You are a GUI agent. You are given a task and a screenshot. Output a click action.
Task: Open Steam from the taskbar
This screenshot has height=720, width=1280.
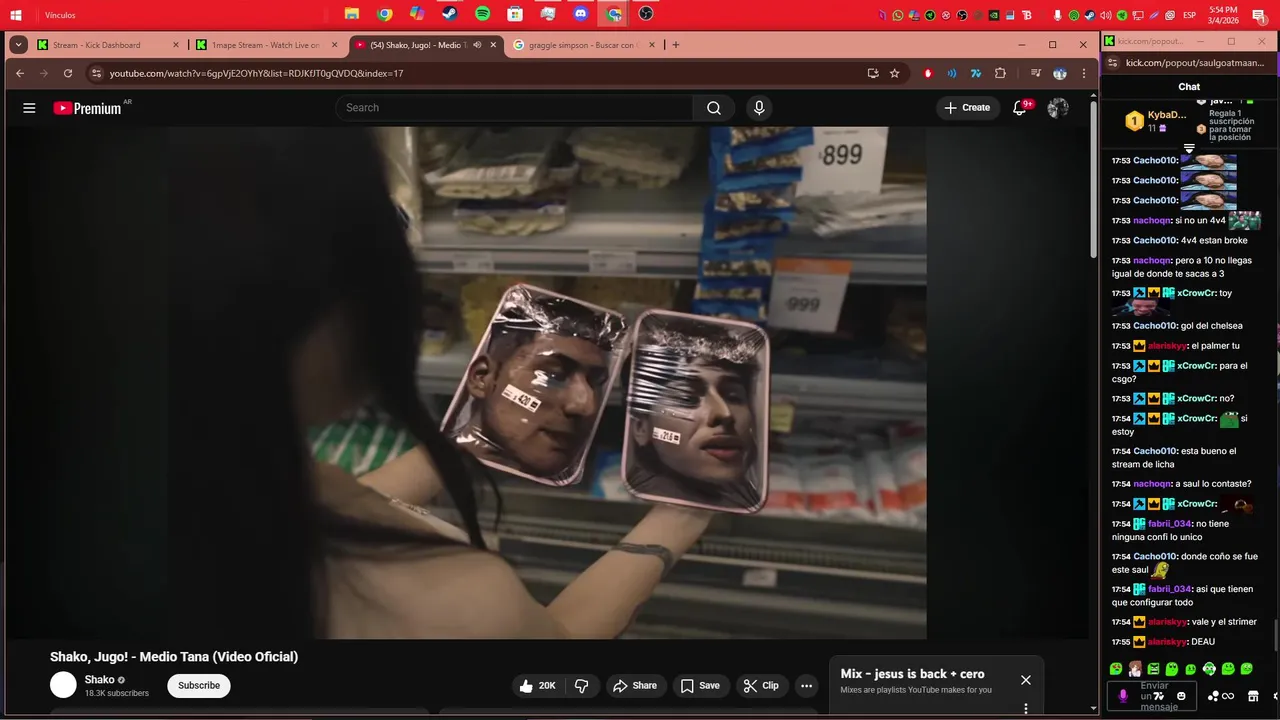click(450, 14)
